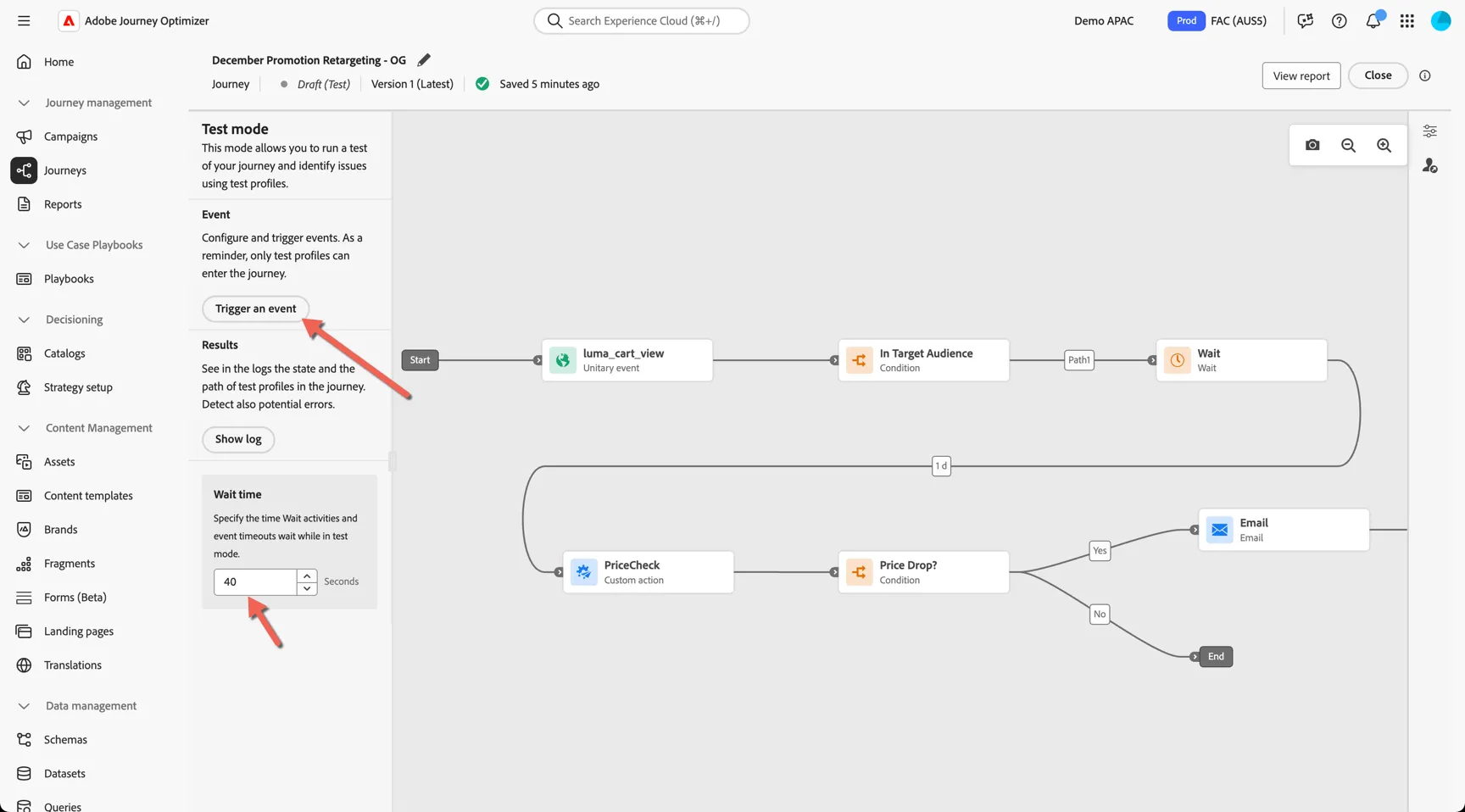Open the Help question mark menu
Screen dimensions: 1465x812
pyautogui.click(x=1339, y=20)
